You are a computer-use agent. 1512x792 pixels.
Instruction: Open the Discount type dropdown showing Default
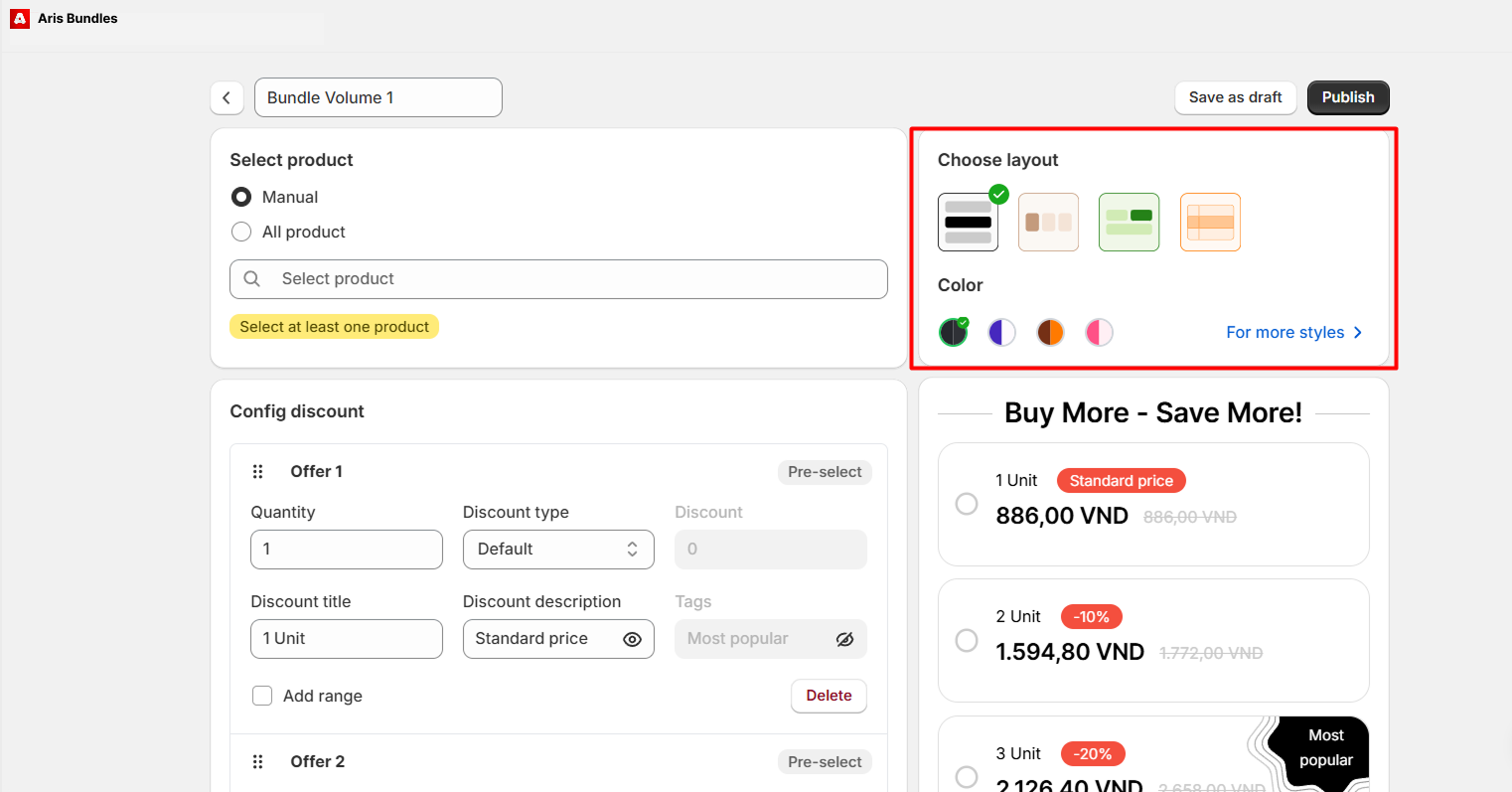click(x=558, y=550)
